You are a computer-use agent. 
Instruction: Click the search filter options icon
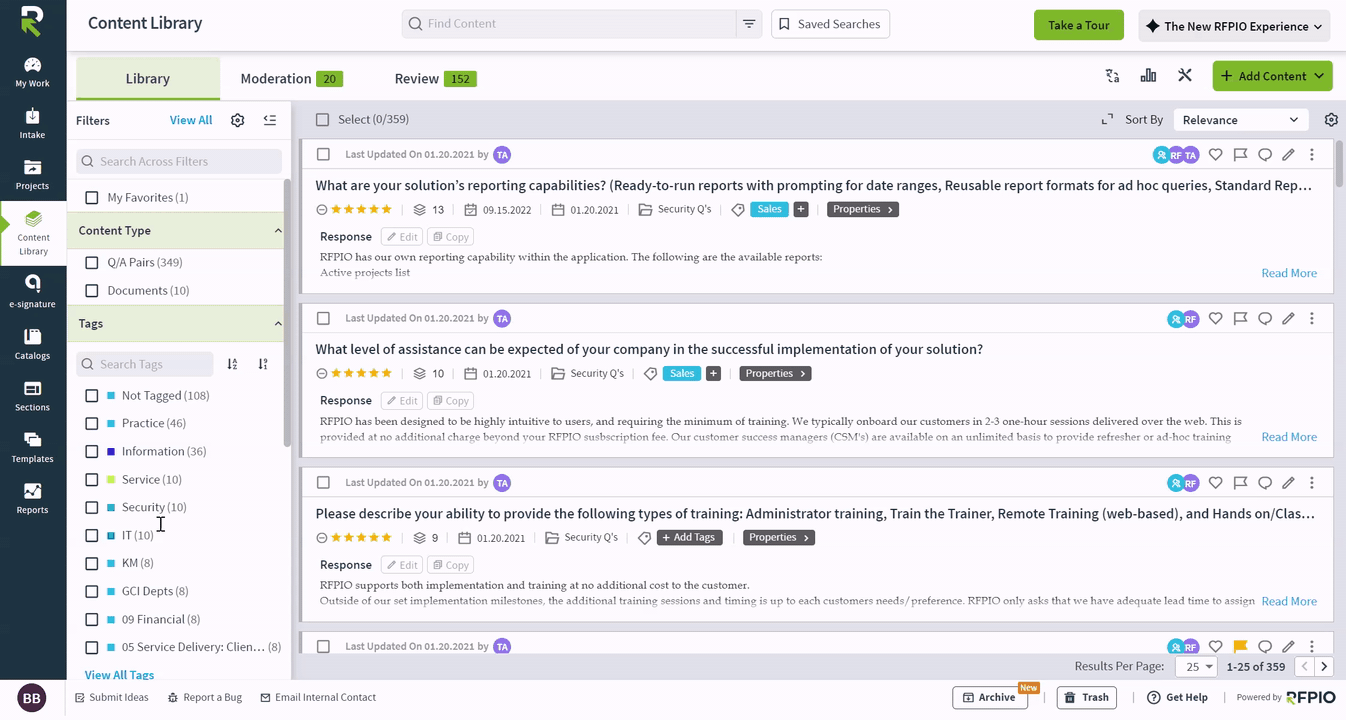pyautogui.click(x=749, y=24)
